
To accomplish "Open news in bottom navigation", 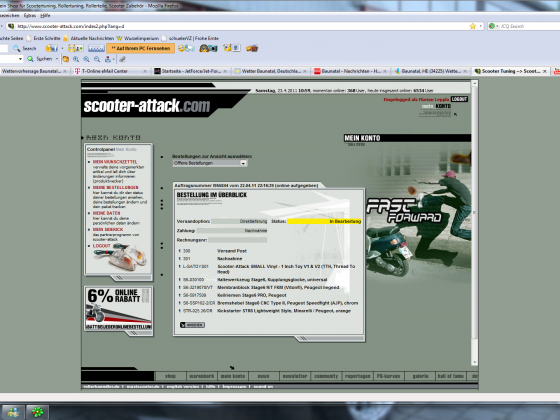I will 264,376.
